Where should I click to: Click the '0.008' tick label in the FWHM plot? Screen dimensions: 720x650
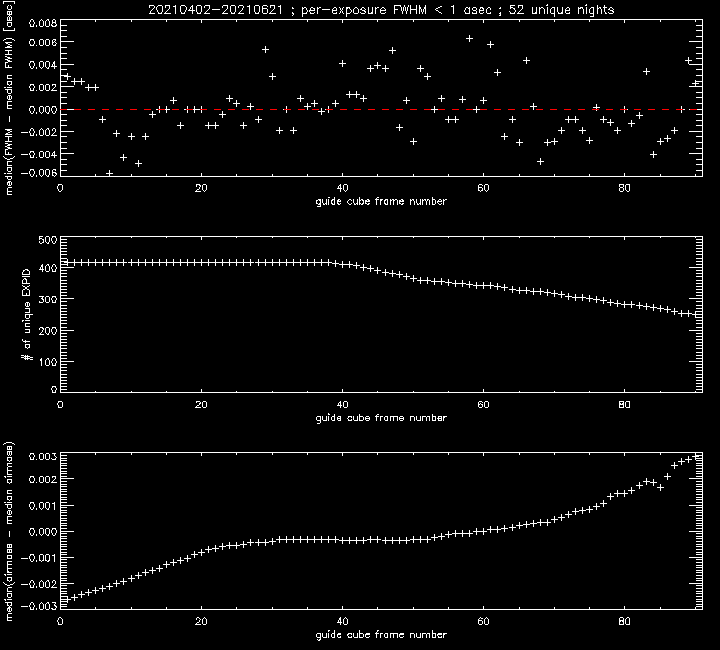point(43,23)
